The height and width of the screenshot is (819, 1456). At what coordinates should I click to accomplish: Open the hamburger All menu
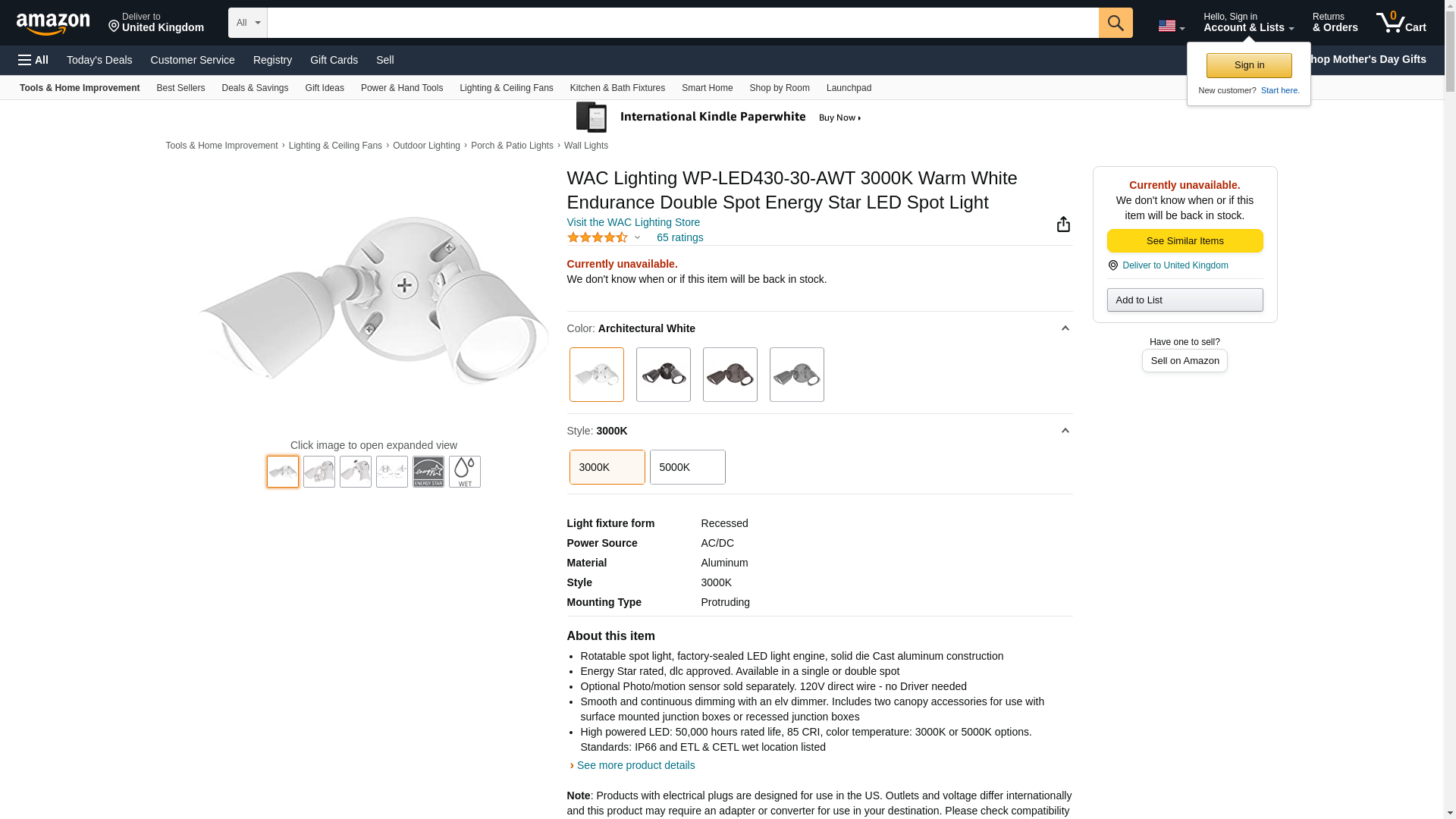point(33,60)
